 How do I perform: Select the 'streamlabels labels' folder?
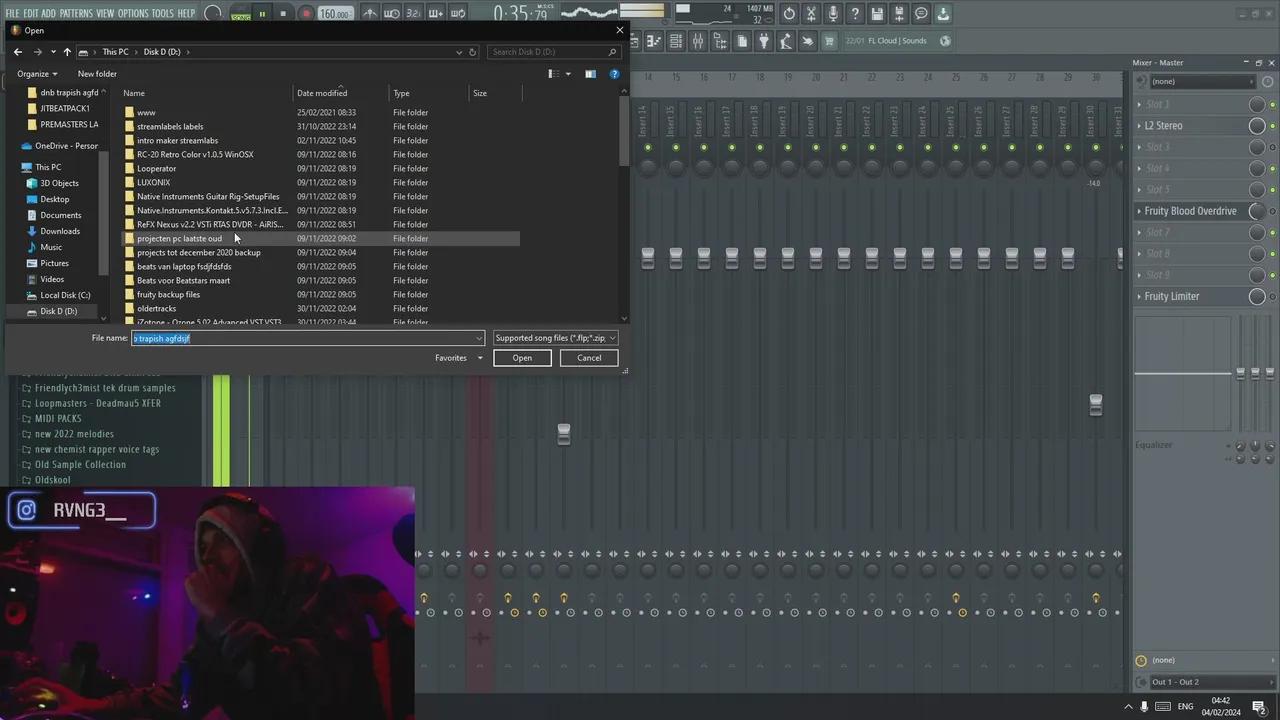170,127
